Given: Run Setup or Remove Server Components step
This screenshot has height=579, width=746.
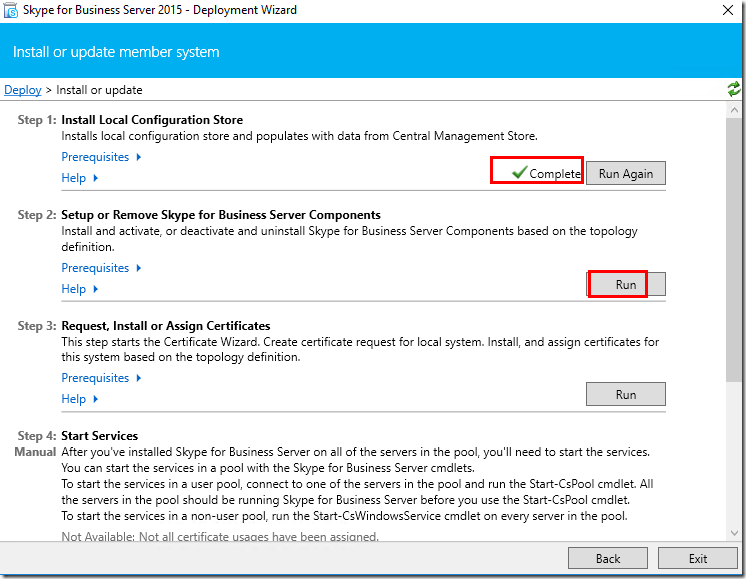Looking at the screenshot, I should pos(626,284).
